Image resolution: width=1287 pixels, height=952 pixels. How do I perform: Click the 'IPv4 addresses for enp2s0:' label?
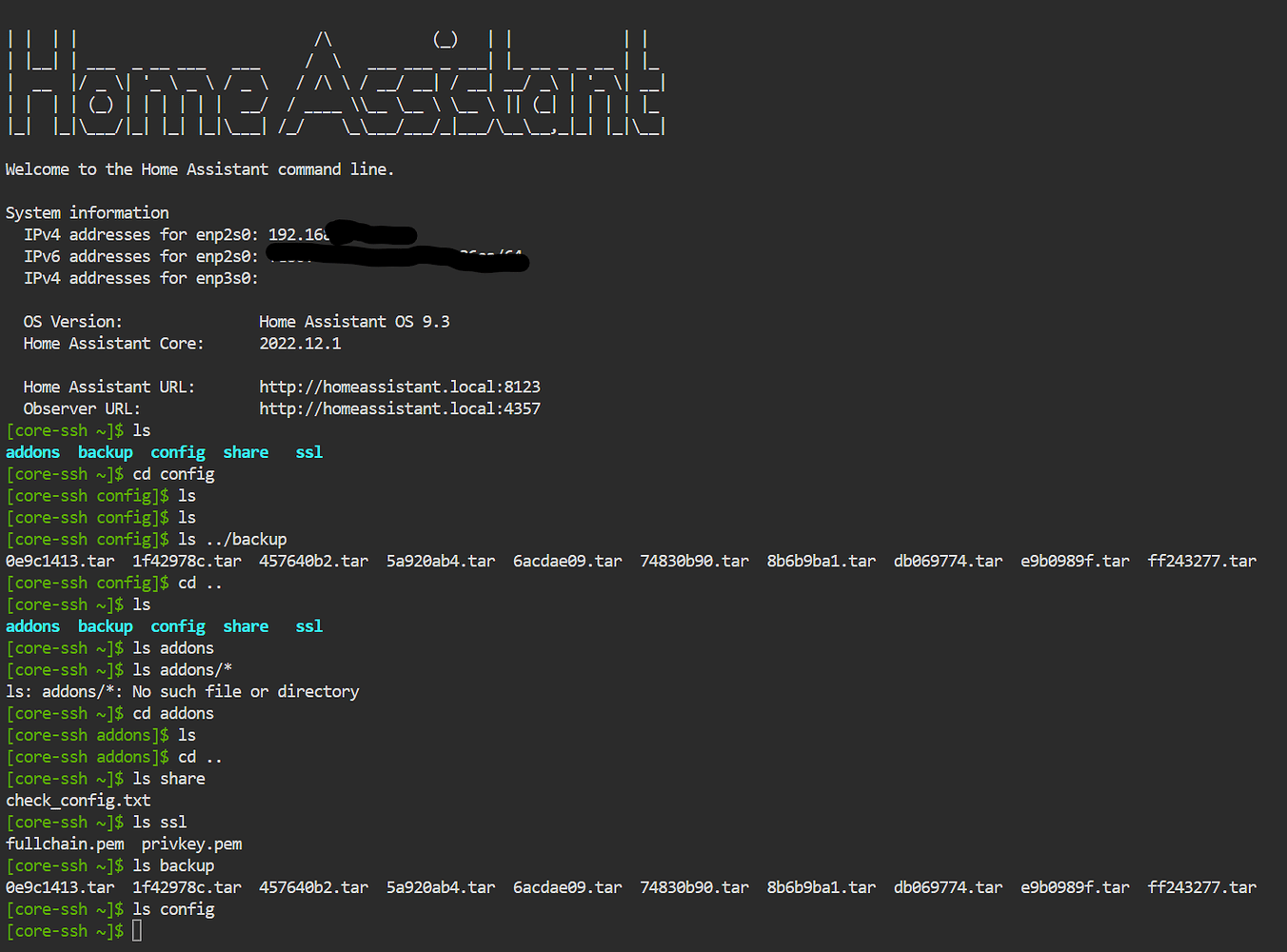coord(141,235)
